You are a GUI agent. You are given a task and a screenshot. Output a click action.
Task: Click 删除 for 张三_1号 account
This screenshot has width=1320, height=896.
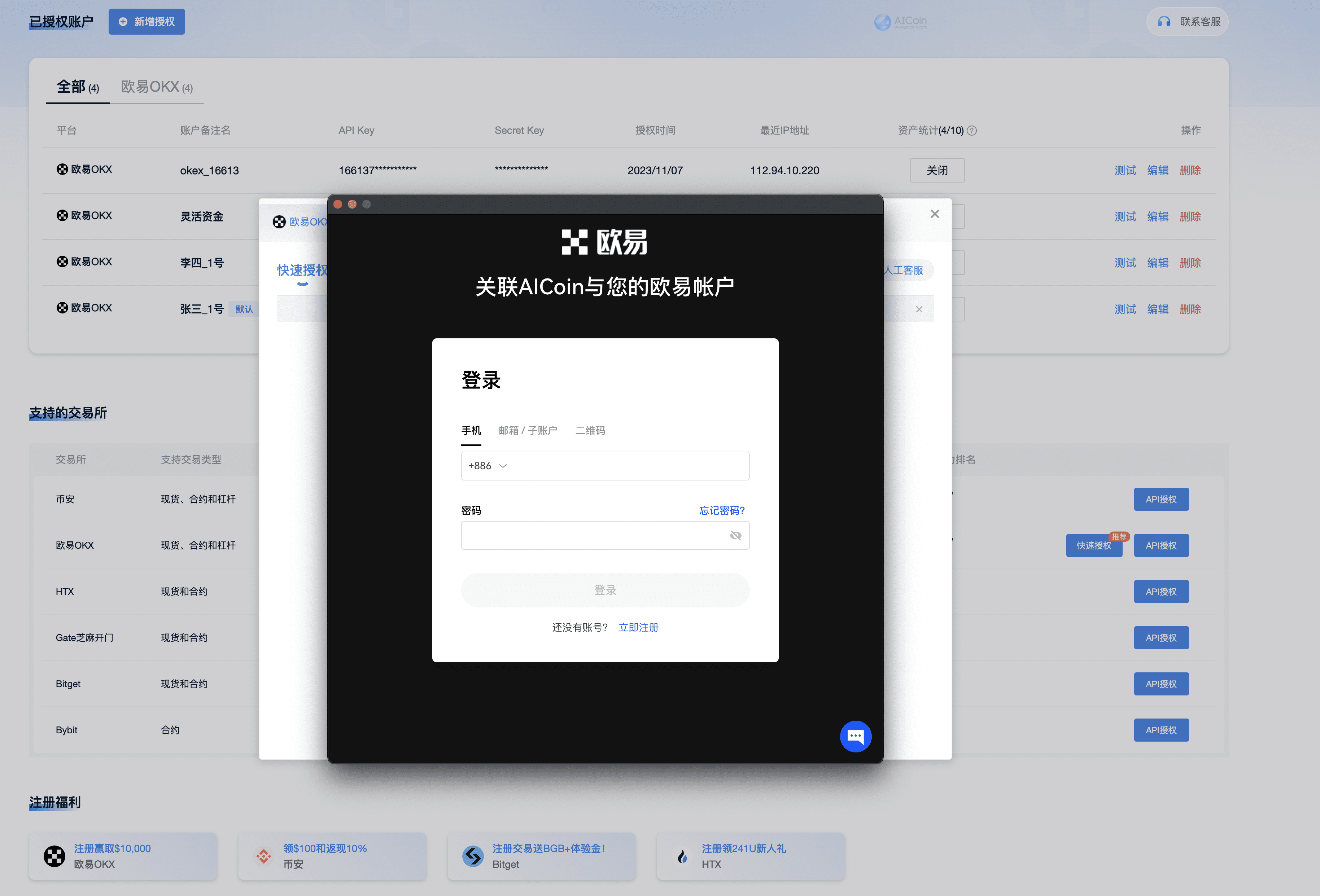[x=1190, y=309]
